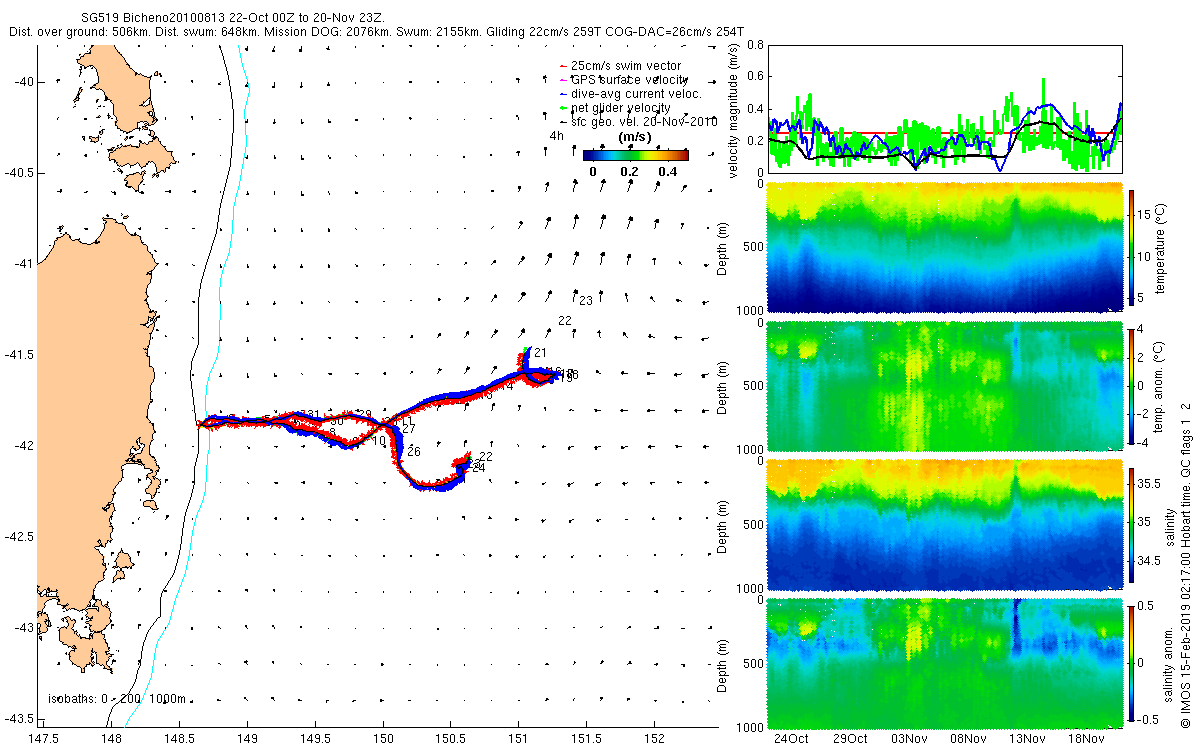Click the '148.5' longitude tick label
Screen dimensions: 1200x750
(x=179, y=739)
